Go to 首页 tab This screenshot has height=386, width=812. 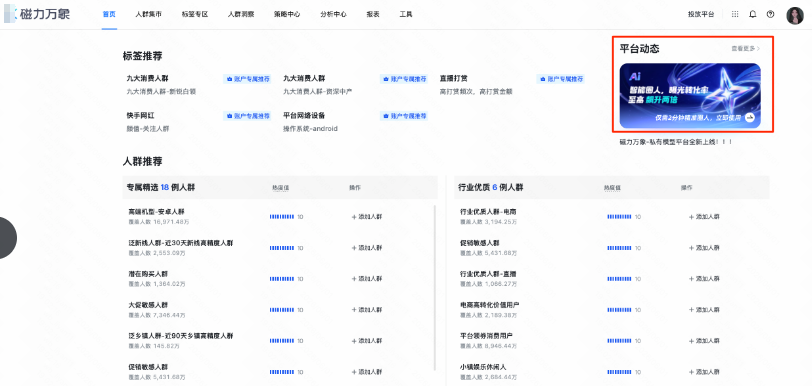[x=109, y=15]
